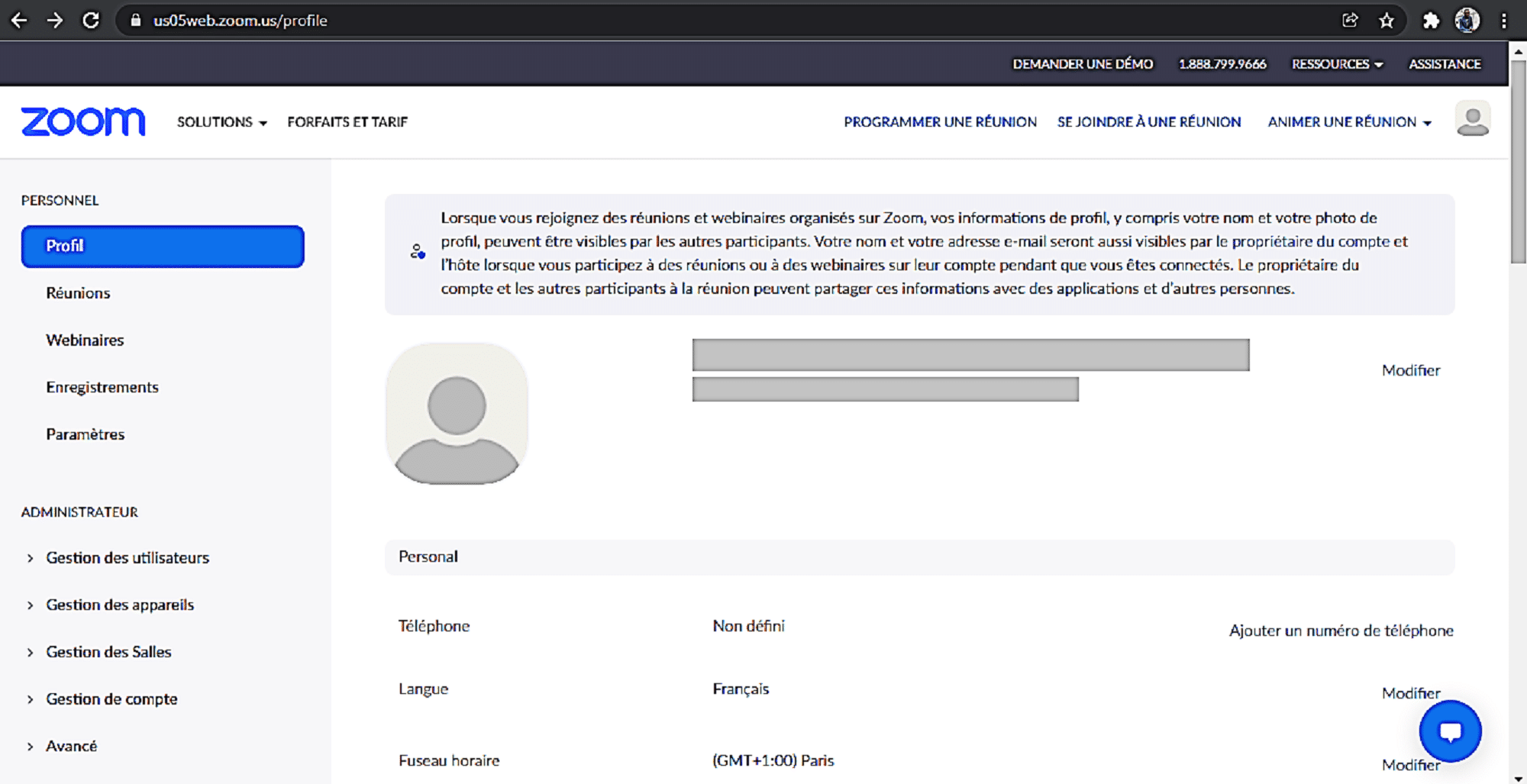This screenshot has height=784, width=1527.
Task: Click the browser back arrow
Action: [19, 21]
